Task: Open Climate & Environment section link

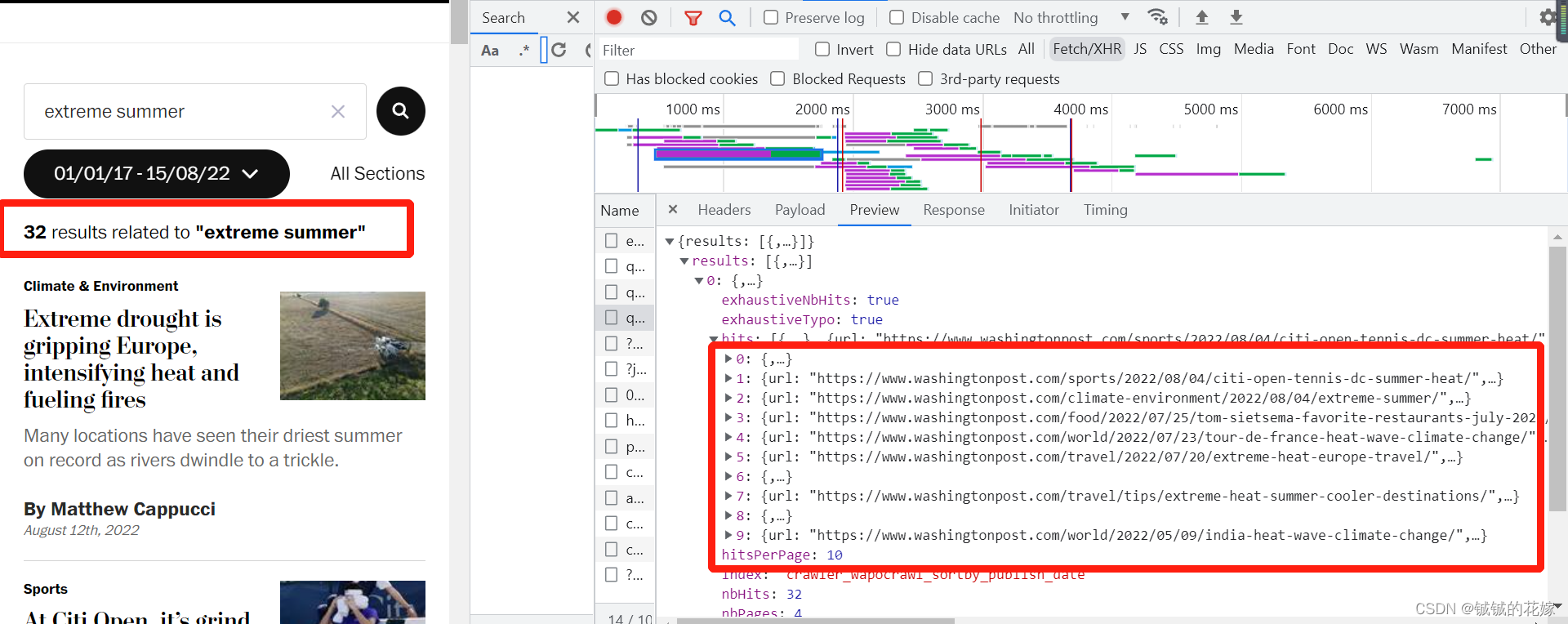Action: click(x=100, y=286)
